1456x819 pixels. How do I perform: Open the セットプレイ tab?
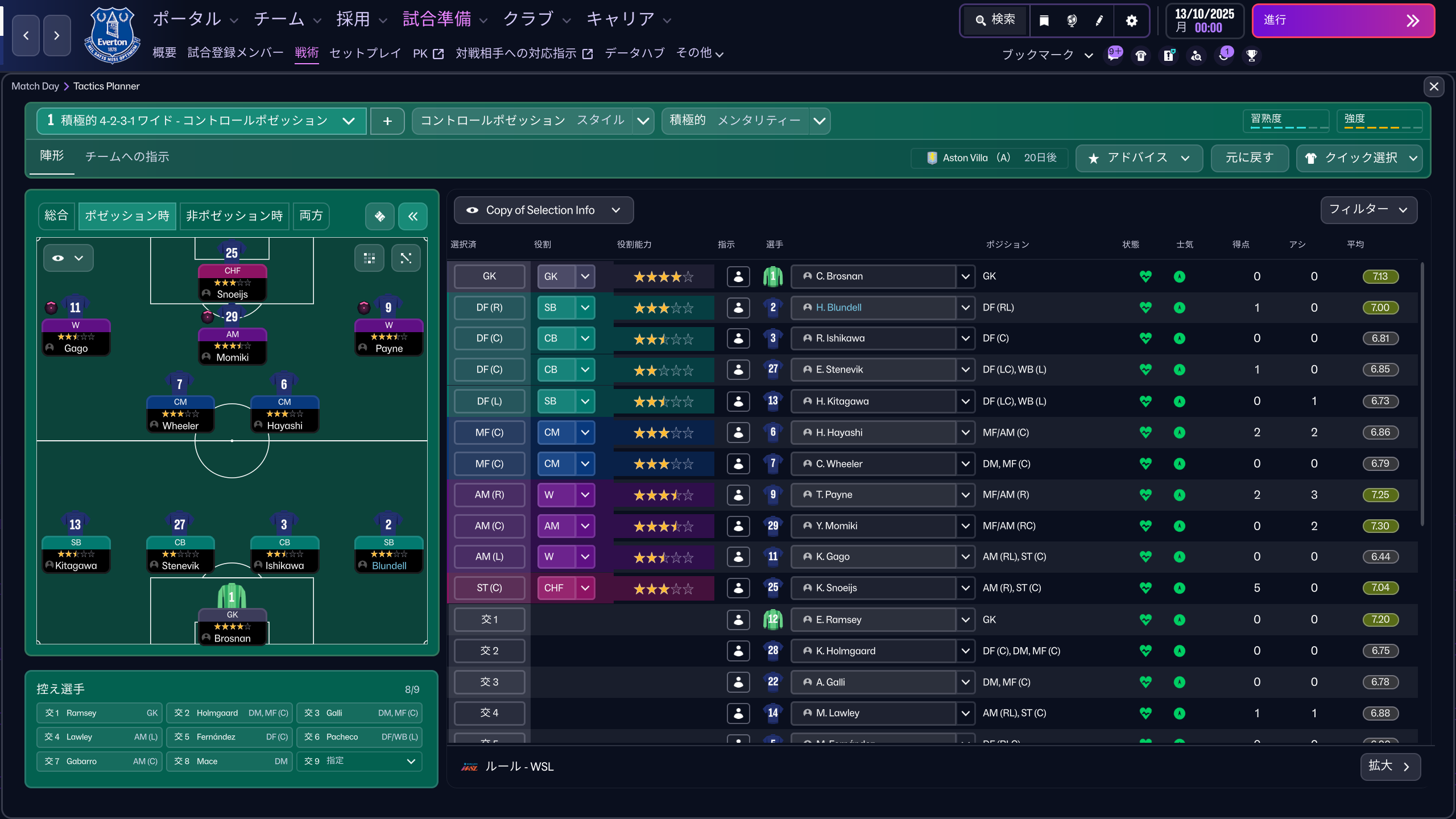365,53
